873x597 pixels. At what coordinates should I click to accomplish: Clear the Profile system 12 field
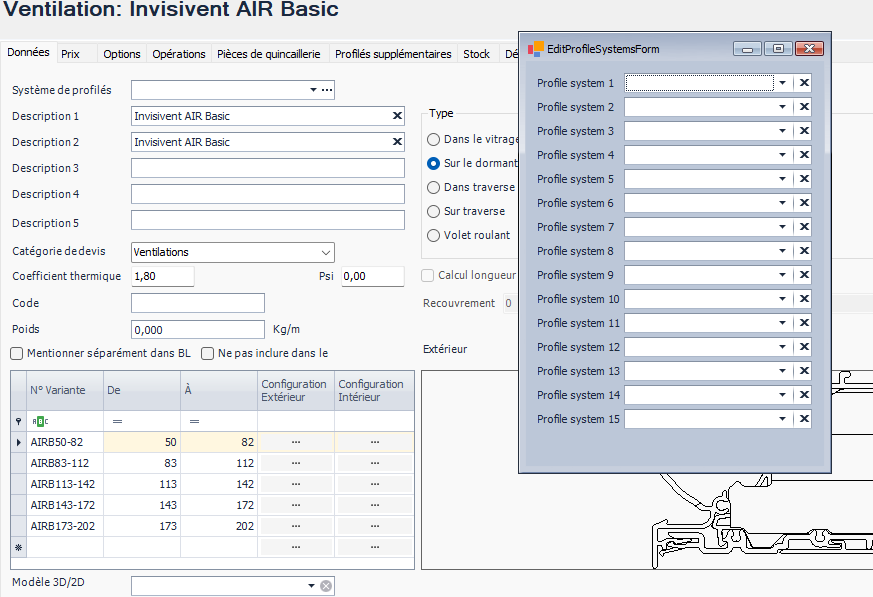[804, 347]
